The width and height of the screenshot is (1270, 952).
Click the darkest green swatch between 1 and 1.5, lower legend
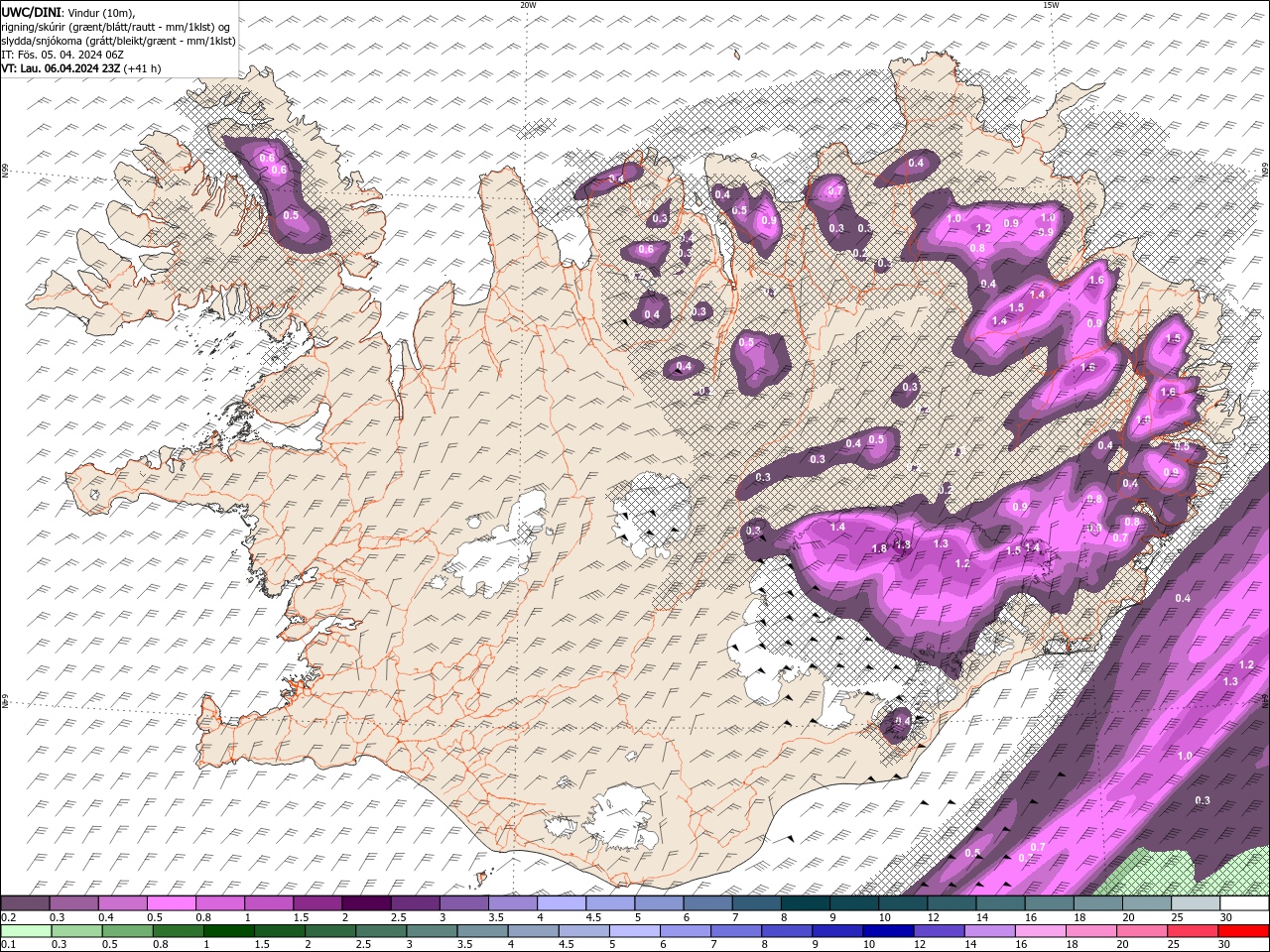pyautogui.click(x=228, y=931)
